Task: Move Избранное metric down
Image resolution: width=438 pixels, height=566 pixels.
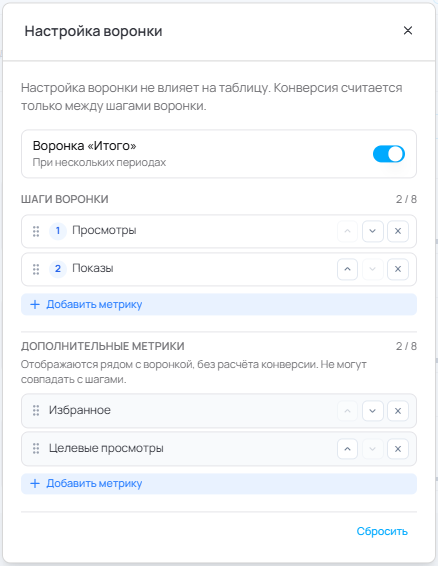Action: (x=373, y=411)
